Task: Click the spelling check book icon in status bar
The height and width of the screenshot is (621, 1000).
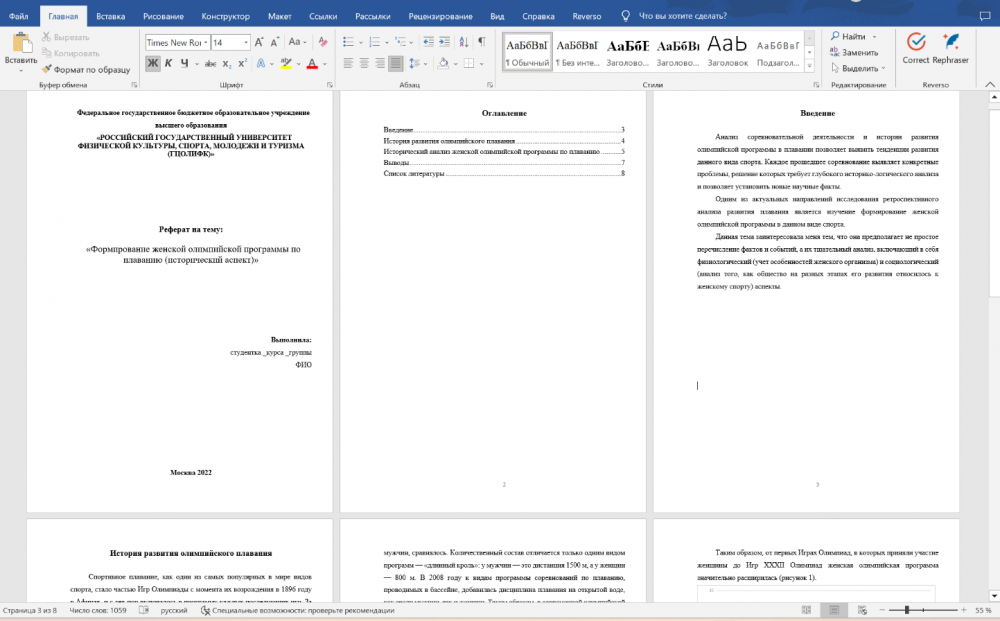Action: tap(144, 610)
